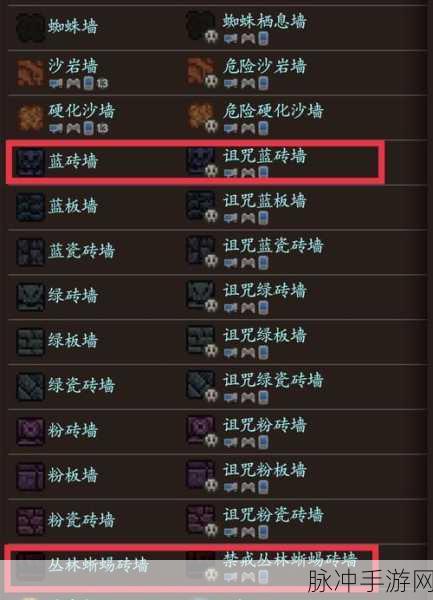Select the 诅咒粉板墙 skull wall icon
Image resolution: width=433 pixels, height=600 pixels.
pyautogui.click(x=202, y=476)
